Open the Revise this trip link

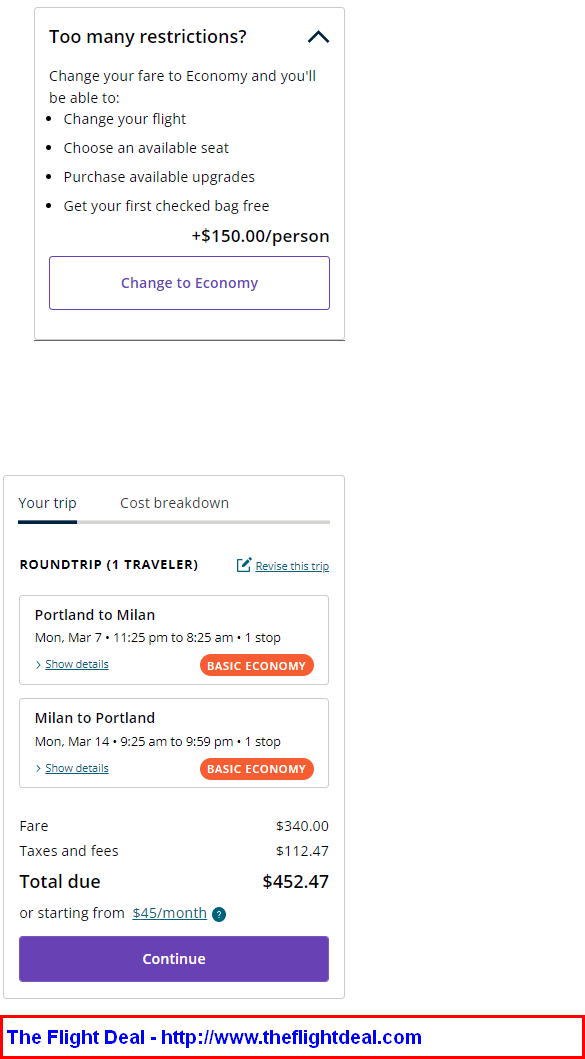pos(292,566)
